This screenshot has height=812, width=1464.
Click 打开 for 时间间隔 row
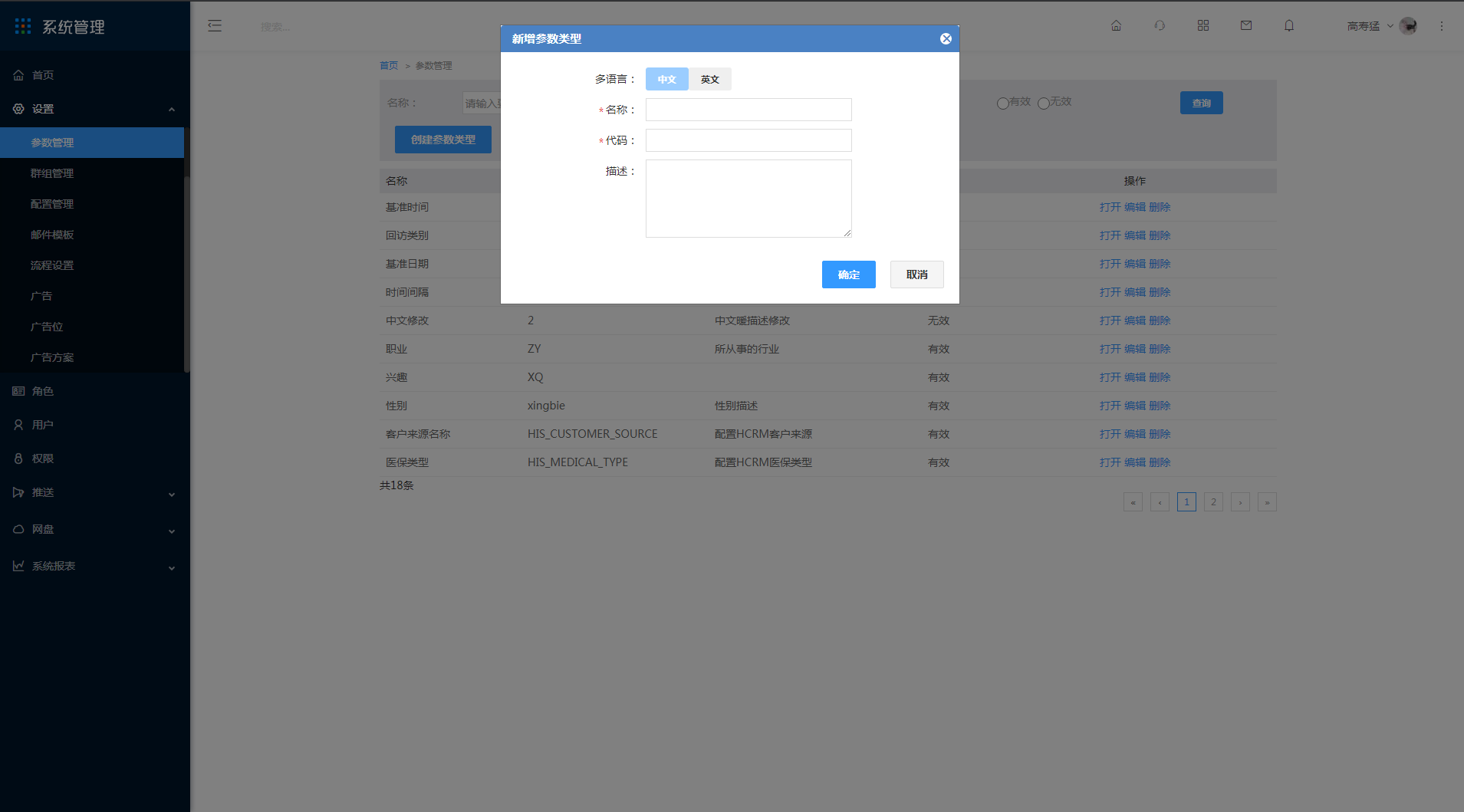[x=1110, y=292]
